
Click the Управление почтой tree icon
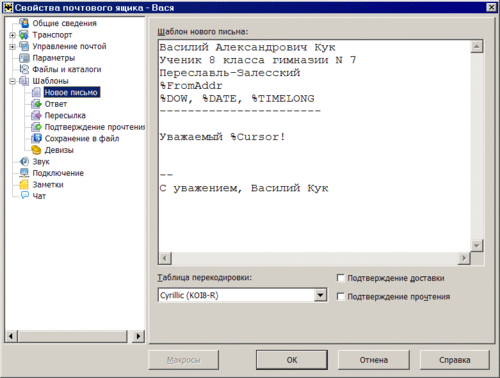pyautogui.click(x=24, y=46)
